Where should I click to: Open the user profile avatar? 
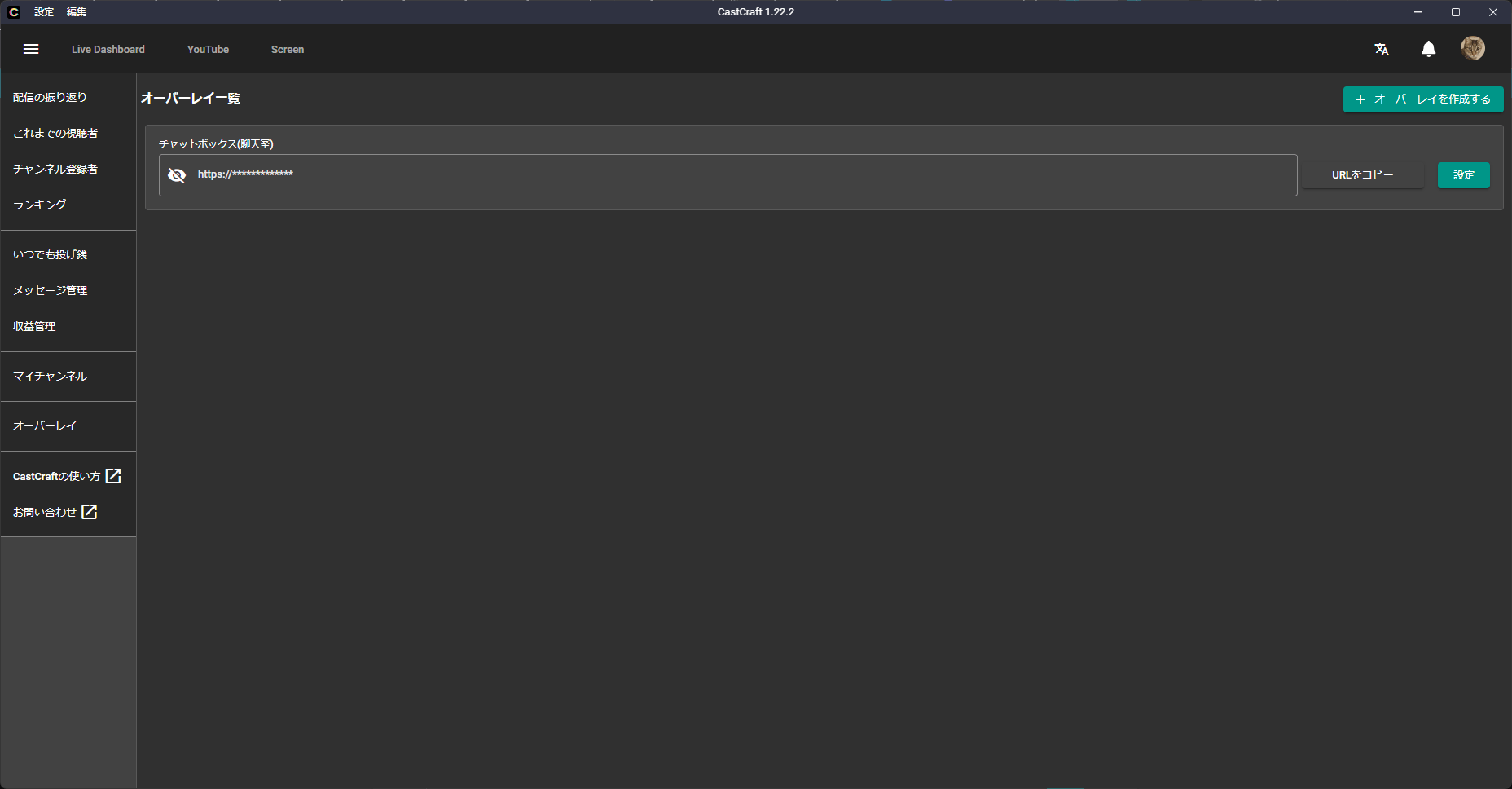click(x=1473, y=48)
